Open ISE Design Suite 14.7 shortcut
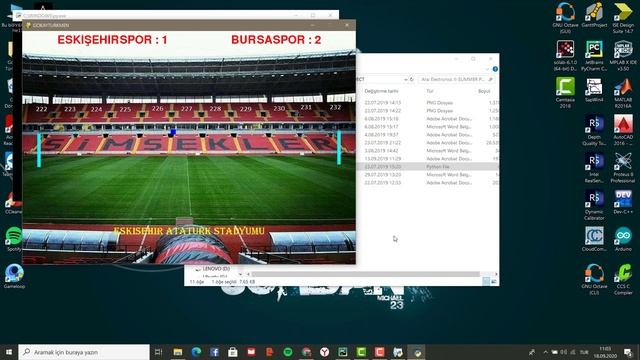This screenshot has width=640, height=360. pos(623,18)
